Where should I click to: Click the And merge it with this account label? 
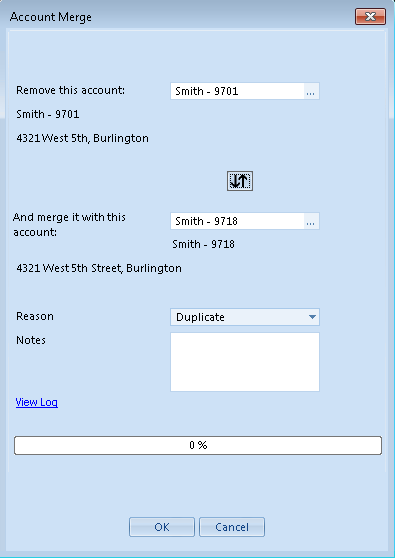coord(69,225)
